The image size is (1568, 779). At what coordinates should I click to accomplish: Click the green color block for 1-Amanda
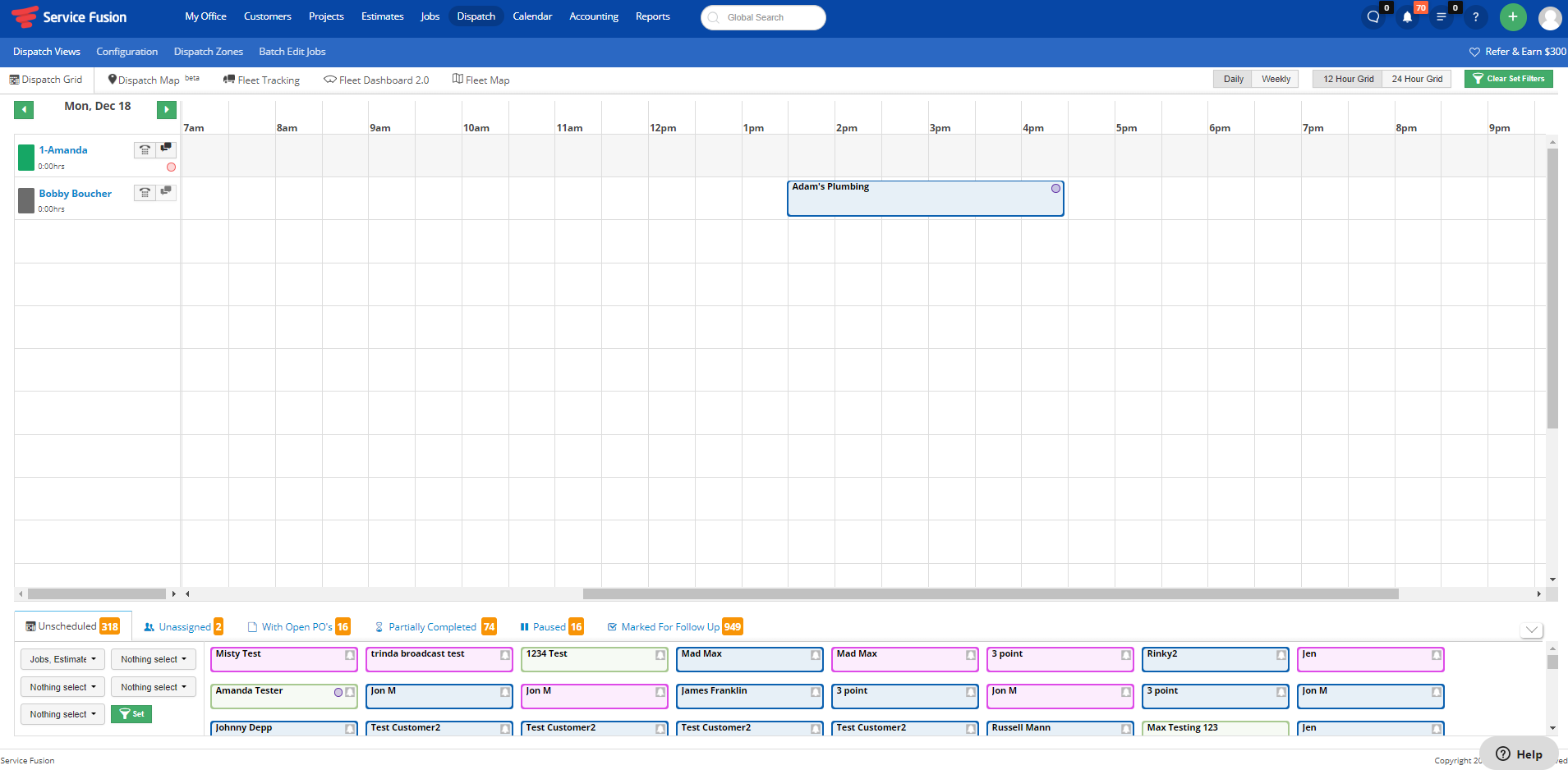pyautogui.click(x=26, y=157)
